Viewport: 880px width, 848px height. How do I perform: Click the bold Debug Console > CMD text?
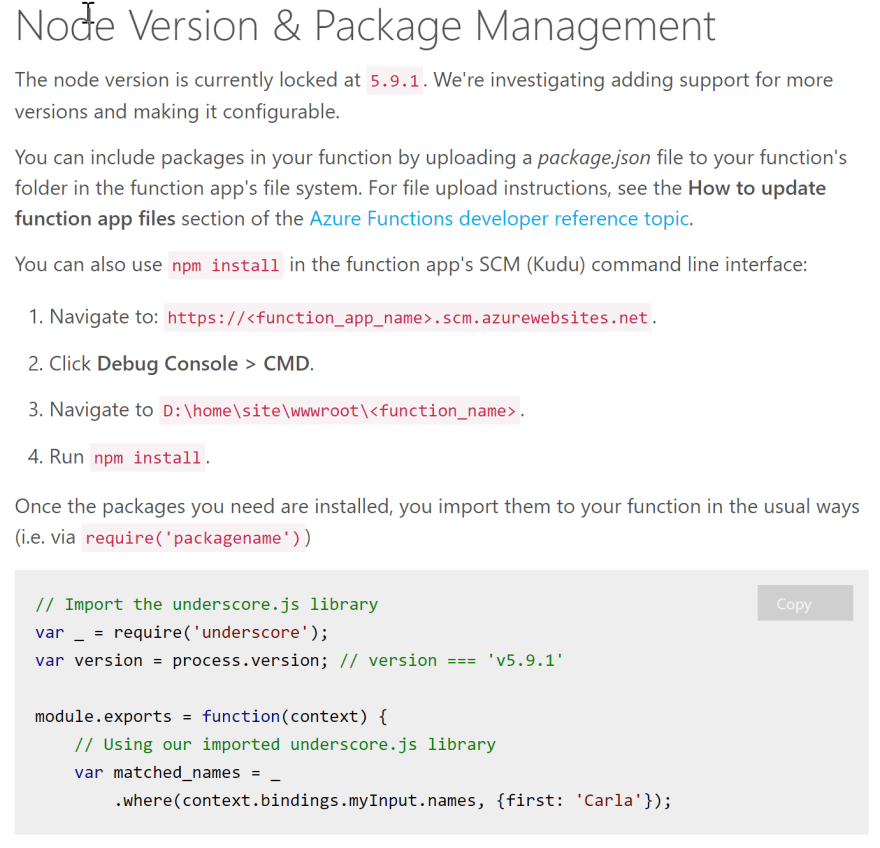tap(203, 364)
